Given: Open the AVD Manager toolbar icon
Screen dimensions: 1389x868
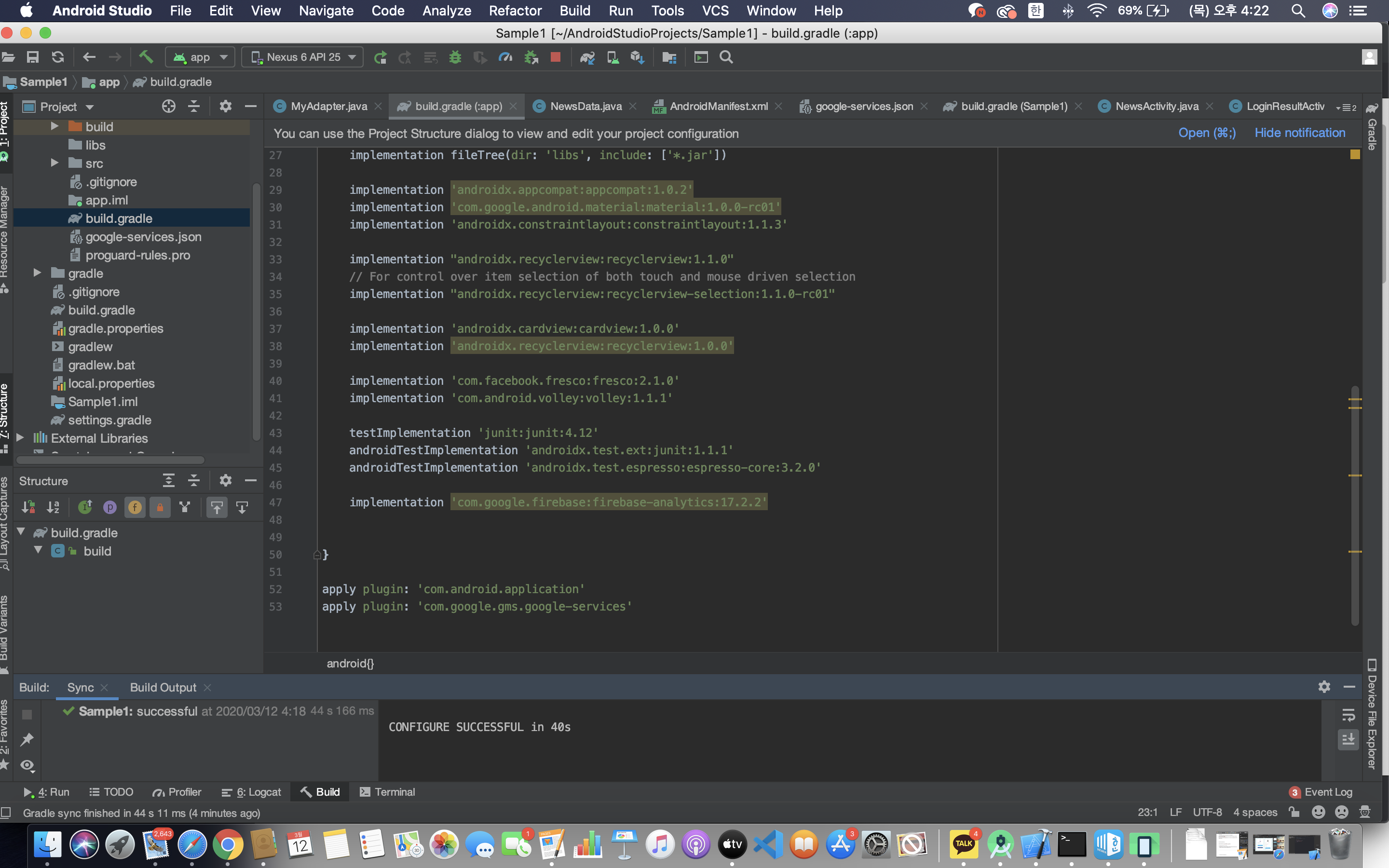Looking at the screenshot, I should tap(613, 57).
